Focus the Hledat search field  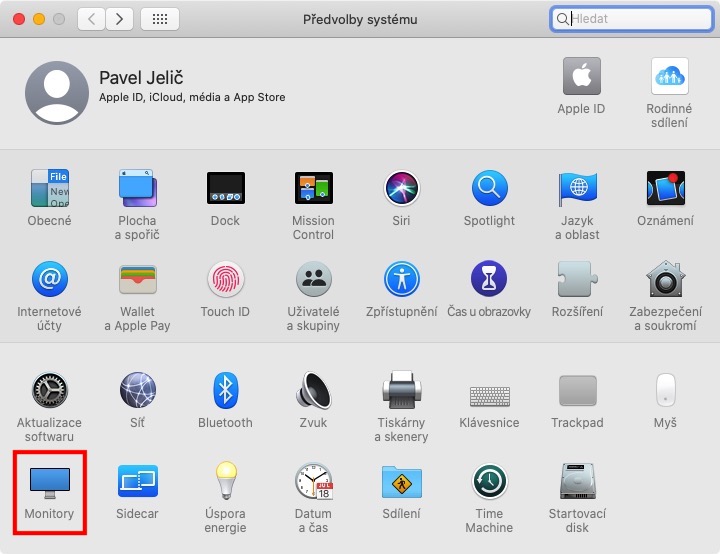tap(632, 19)
